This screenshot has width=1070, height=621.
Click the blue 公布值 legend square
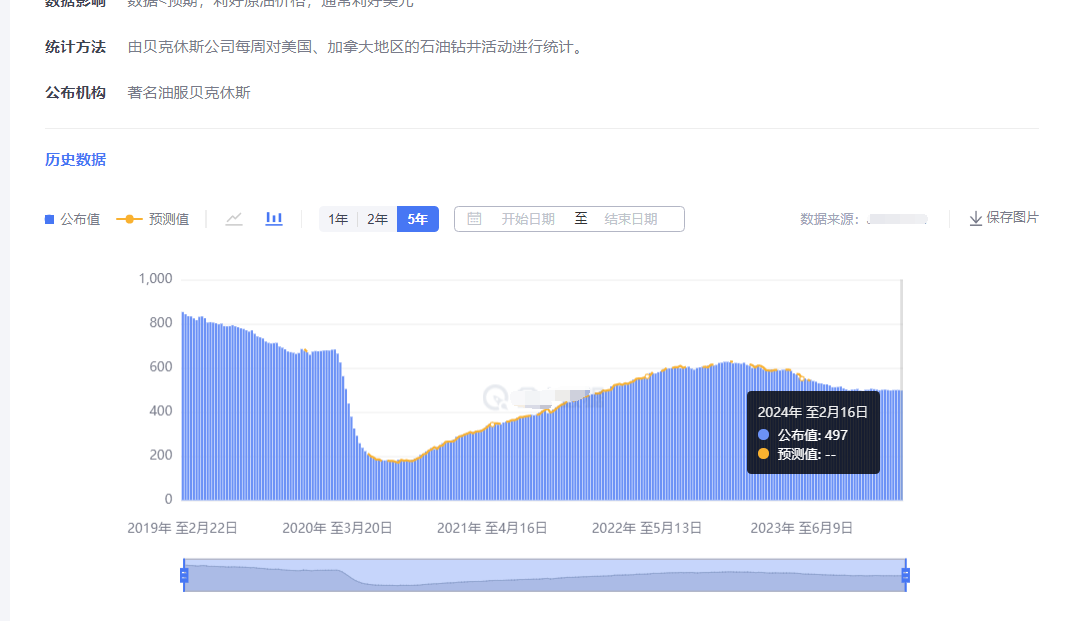click(47, 218)
